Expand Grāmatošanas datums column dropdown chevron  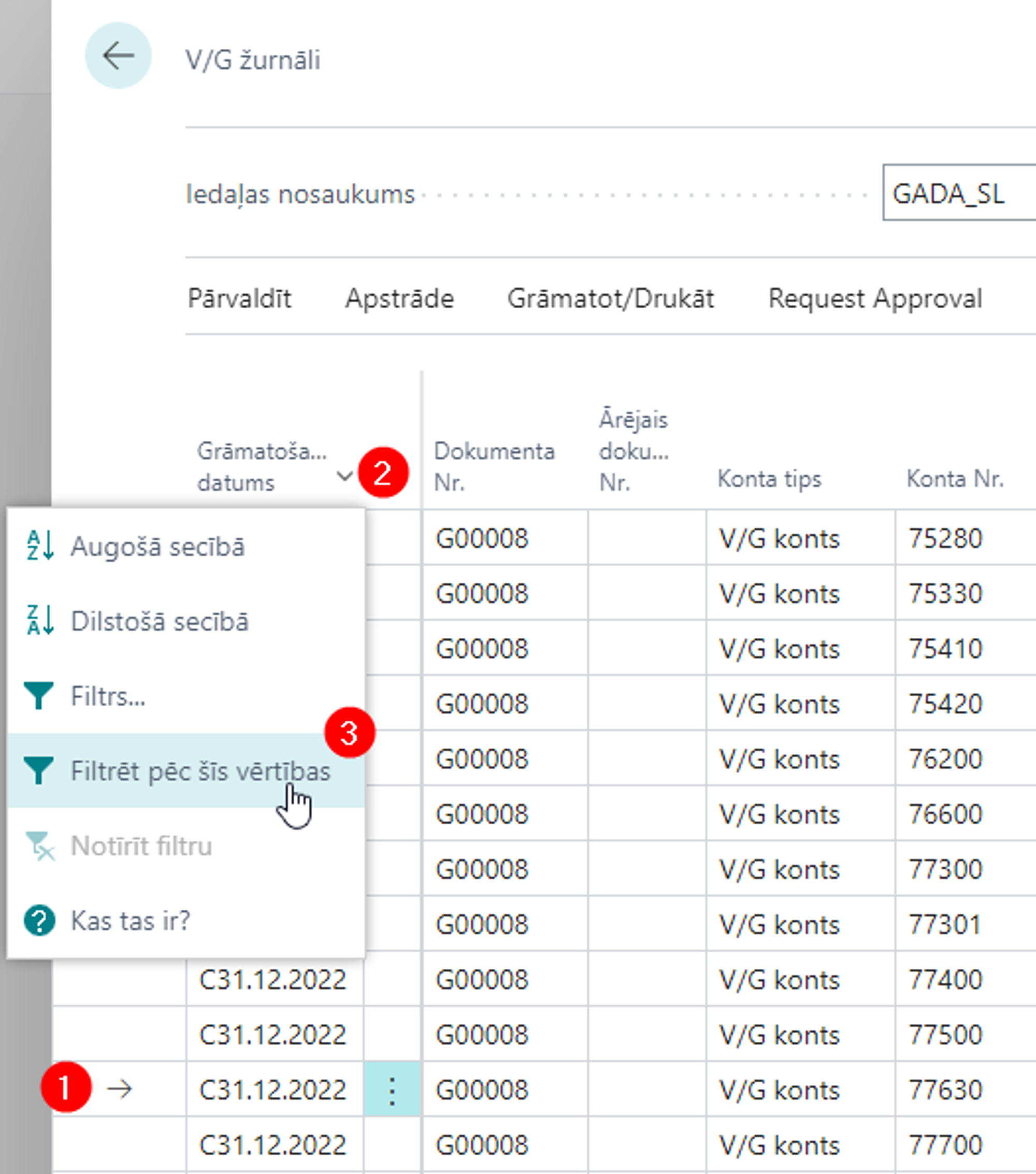[344, 476]
